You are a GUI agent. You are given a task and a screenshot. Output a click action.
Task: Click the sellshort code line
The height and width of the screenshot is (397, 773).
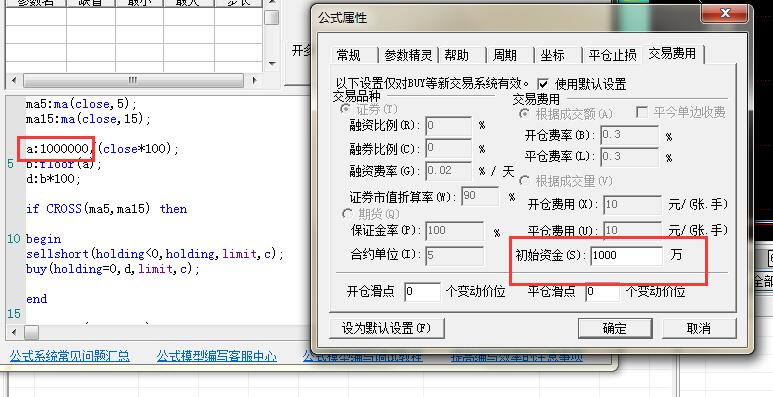tap(155, 254)
